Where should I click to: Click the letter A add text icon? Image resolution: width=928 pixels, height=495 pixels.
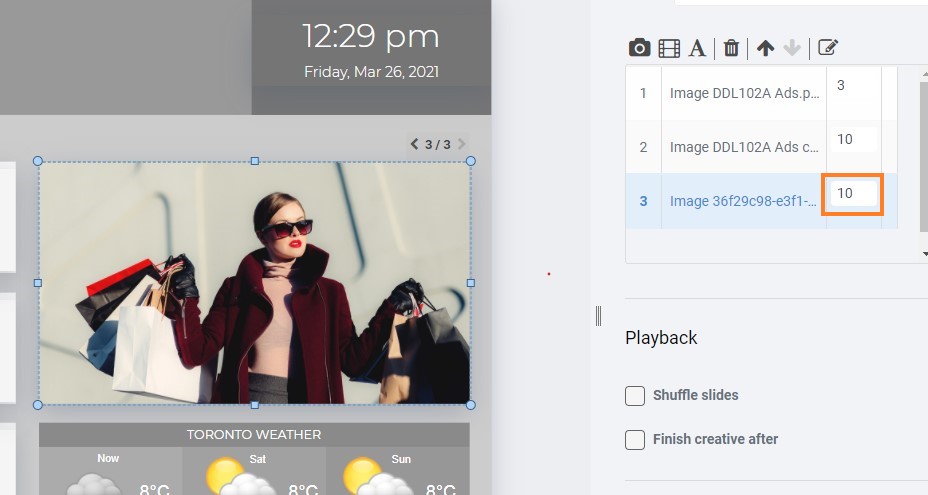point(697,48)
